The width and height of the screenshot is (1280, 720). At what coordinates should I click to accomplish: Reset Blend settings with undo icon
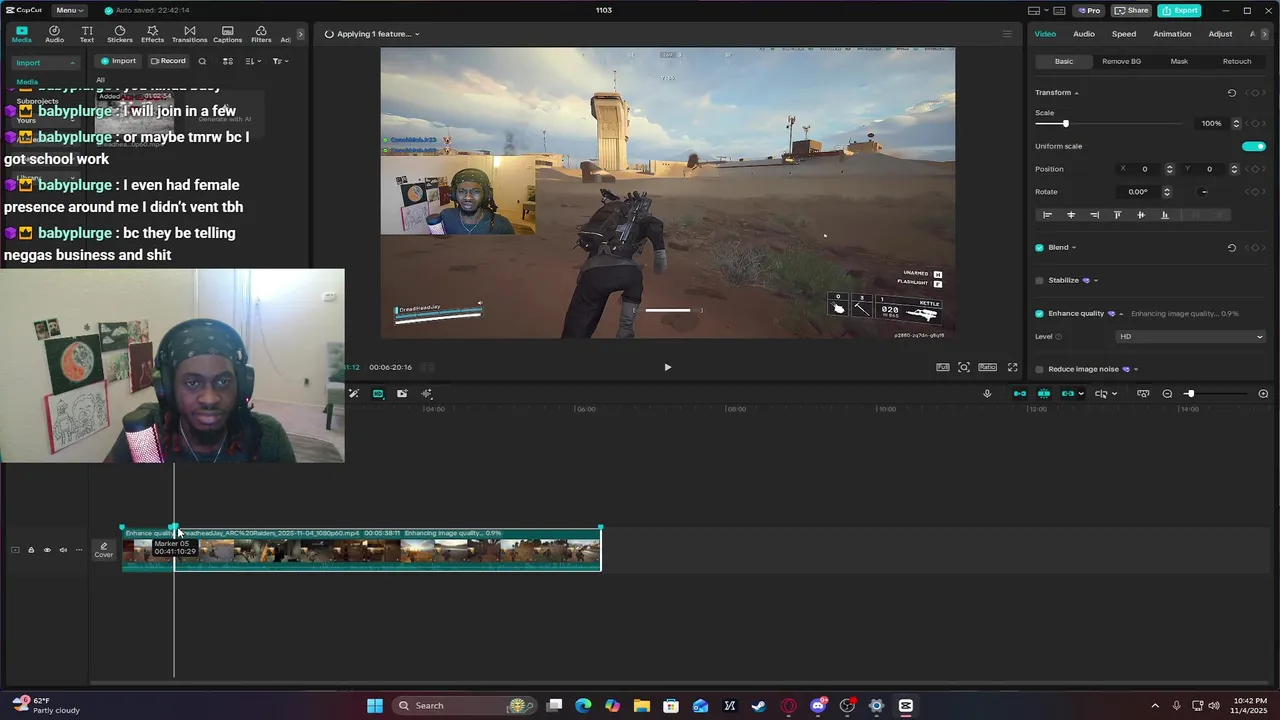point(1231,248)
